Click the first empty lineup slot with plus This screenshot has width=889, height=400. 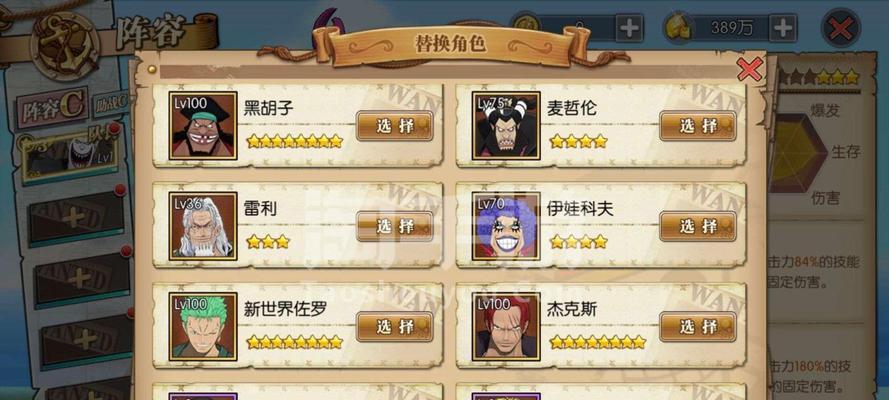pos(77,218)
